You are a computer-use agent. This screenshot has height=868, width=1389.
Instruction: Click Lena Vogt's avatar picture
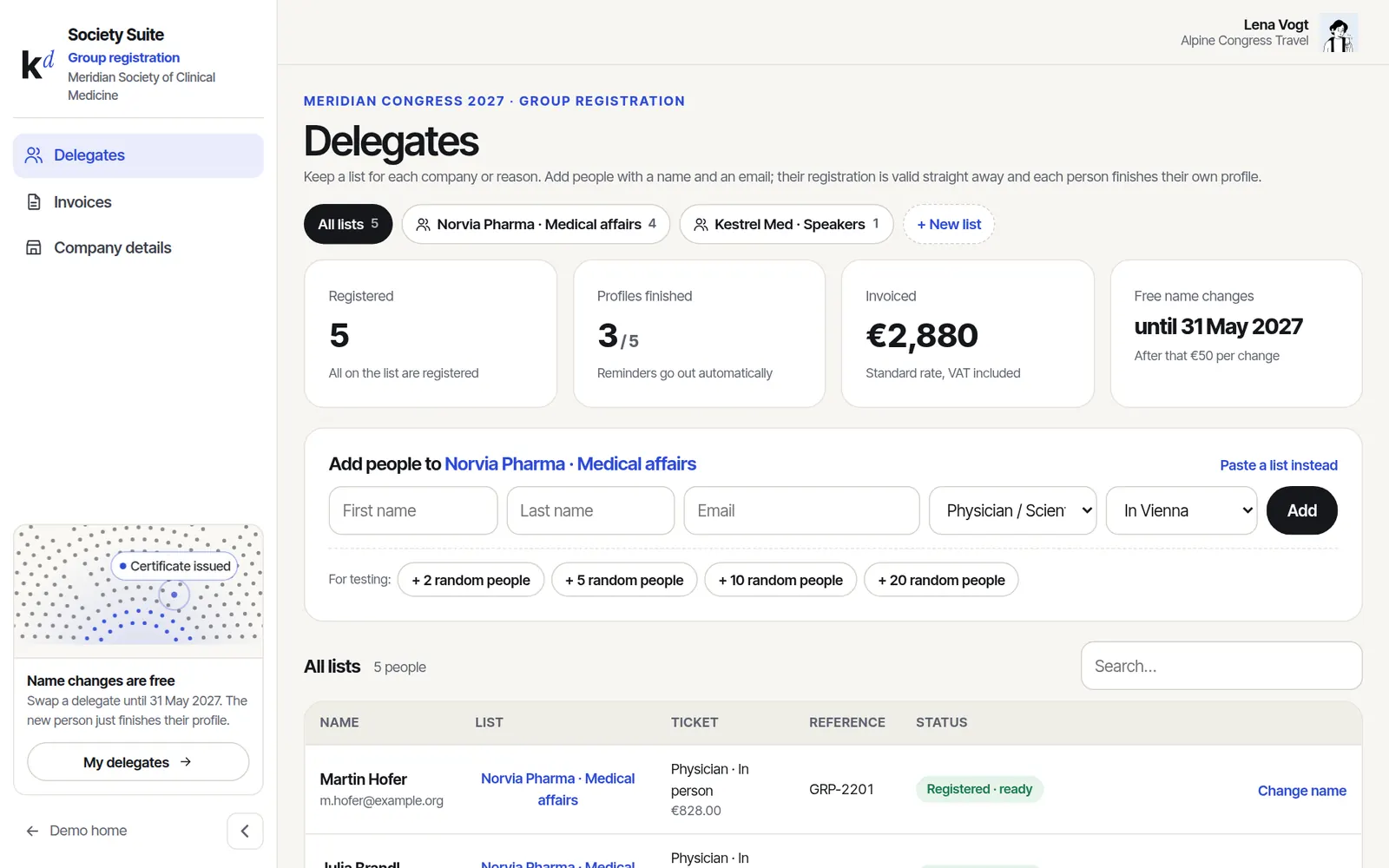(x=1339, y=33)
